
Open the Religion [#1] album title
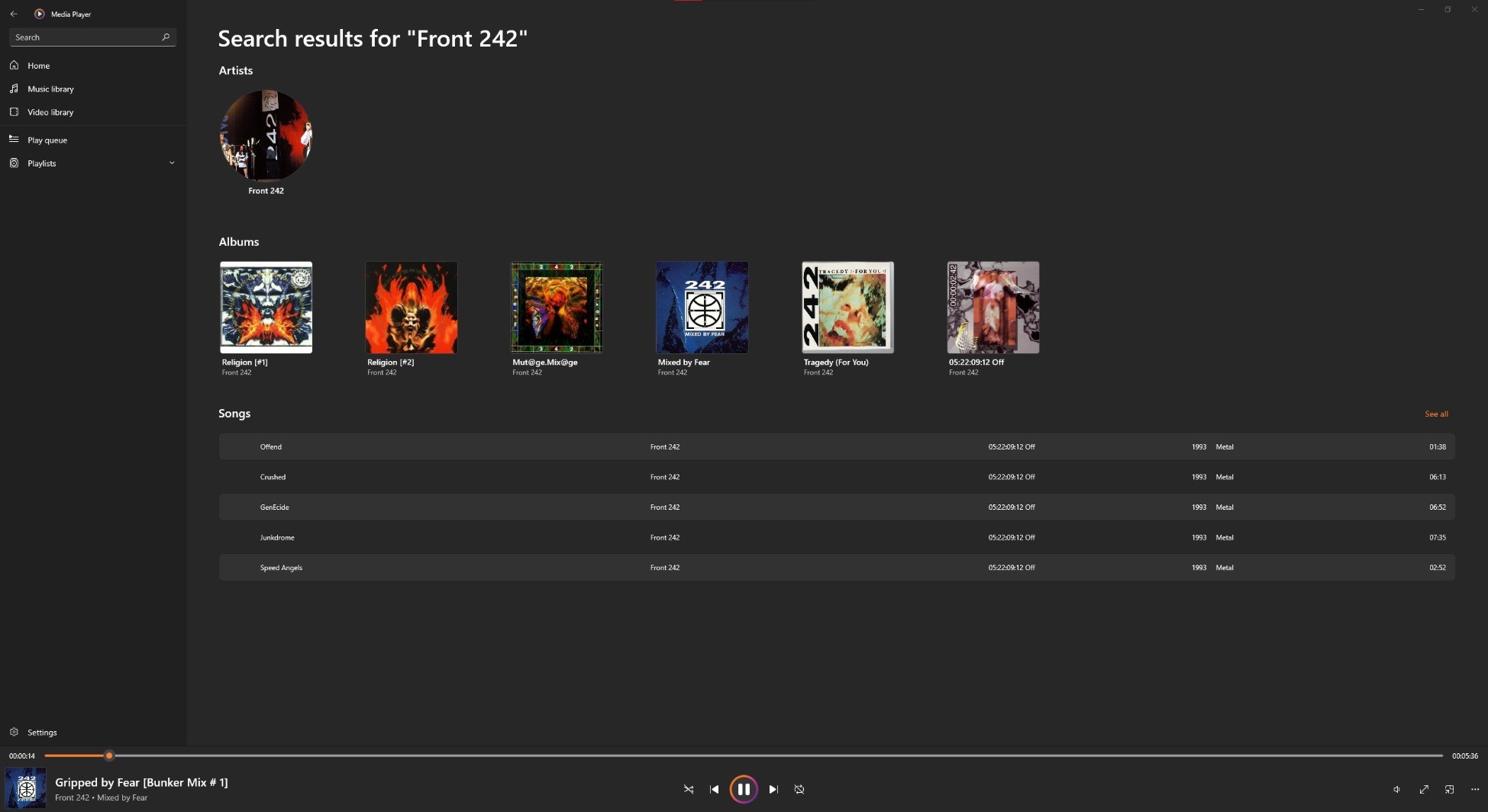(x=244, y=362)
